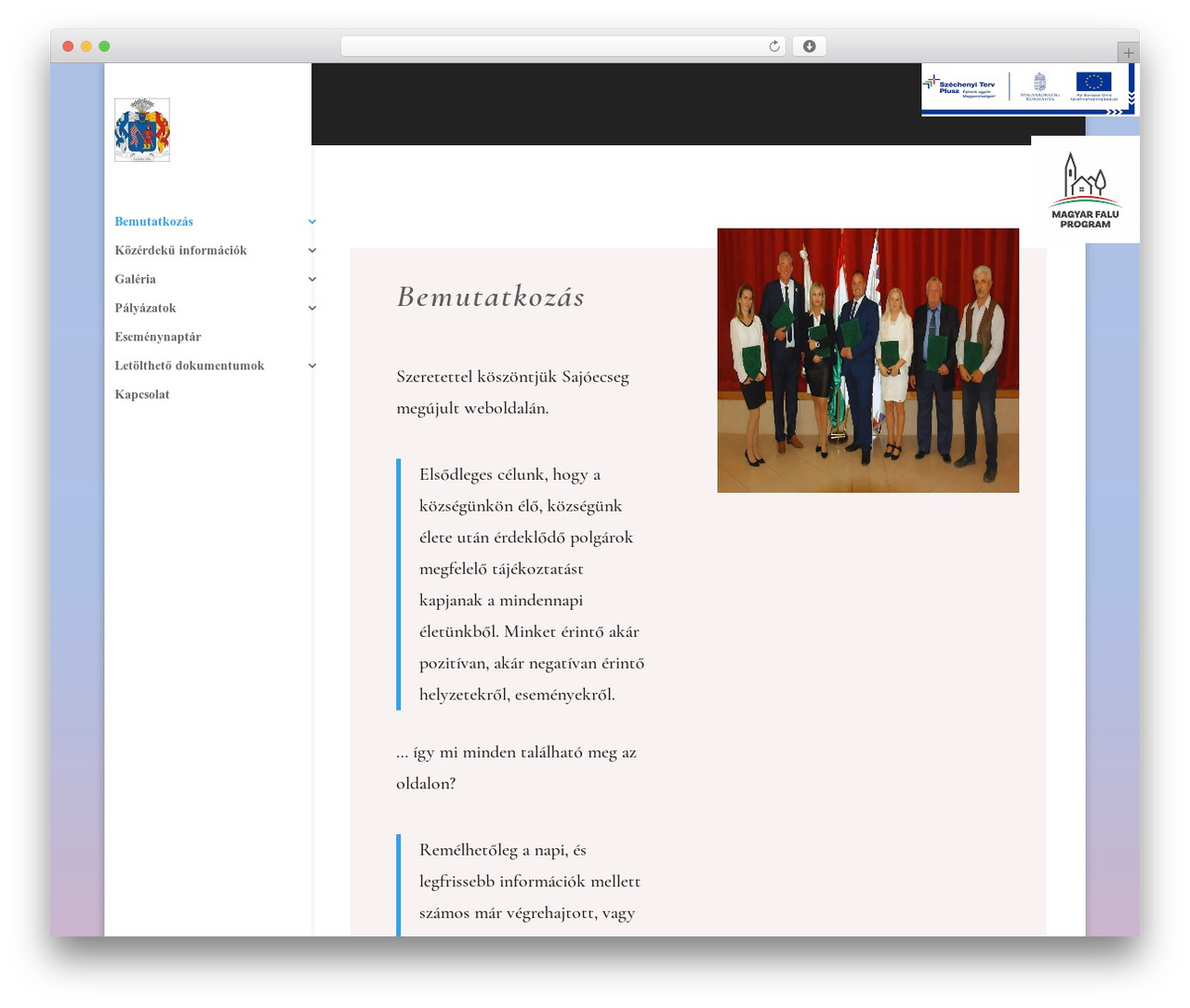Expand the Letölthető dokumentumok chevron
1190x1008 pixels.
312,365
